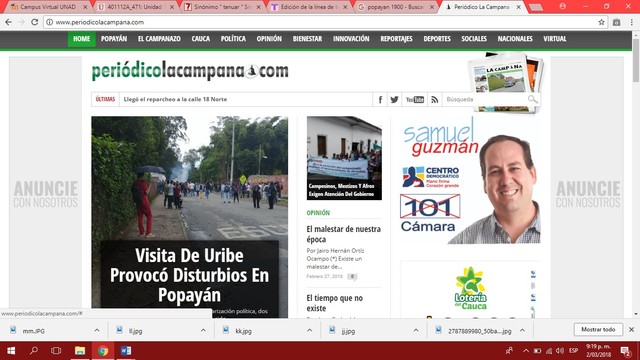Click the browser forward arrow
Screen dimensions: 640x360
coord(21,22)
